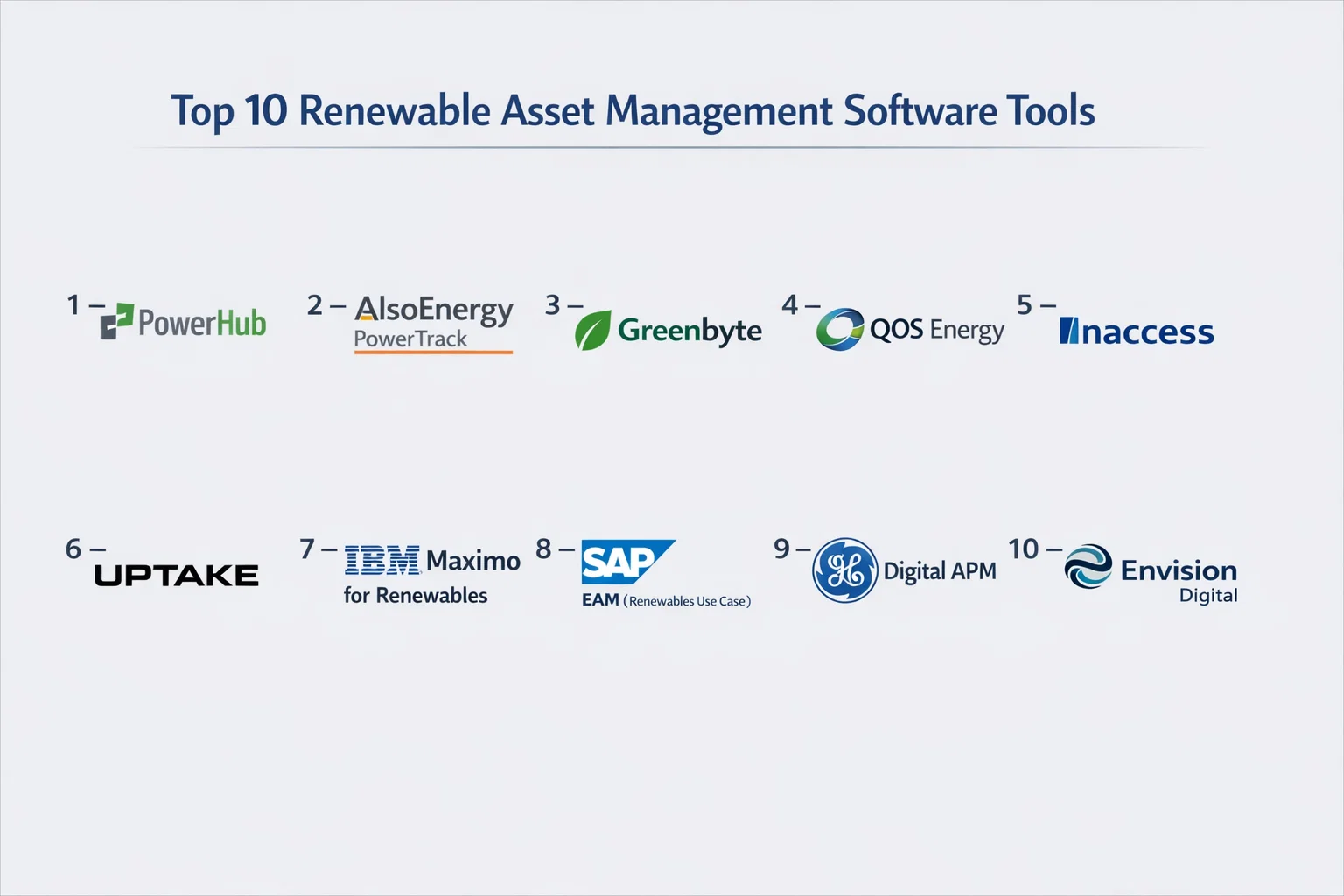The height and width of the screenshot is (896, 1344).
Task: Click the Digital APM text label
Action: click(940, 571)
